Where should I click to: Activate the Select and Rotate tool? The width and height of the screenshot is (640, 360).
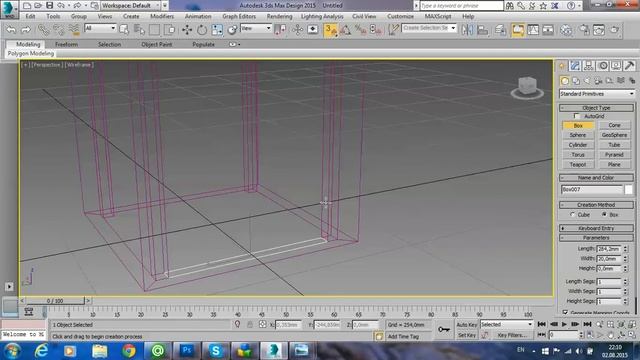202,30
